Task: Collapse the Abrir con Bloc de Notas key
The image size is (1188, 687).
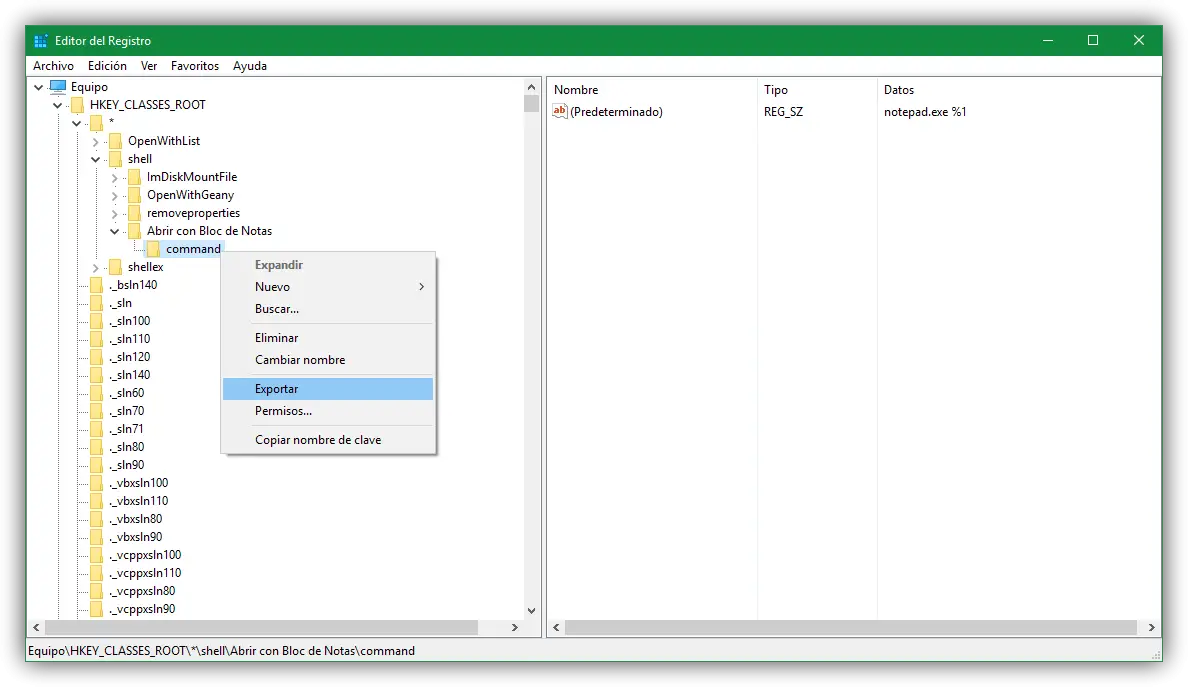Action: click(x=114, y=232)
